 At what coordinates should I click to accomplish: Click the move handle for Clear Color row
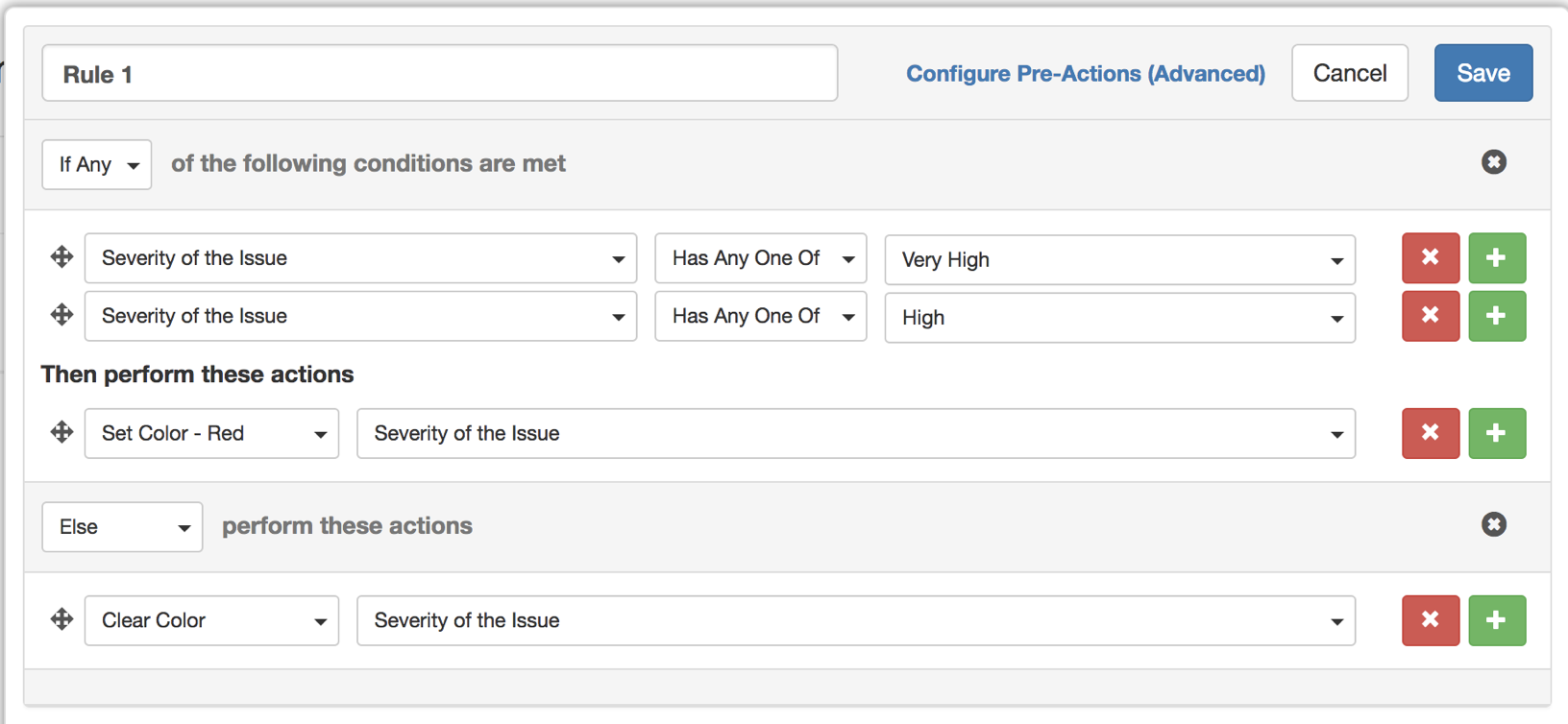[x=61, y=619]
